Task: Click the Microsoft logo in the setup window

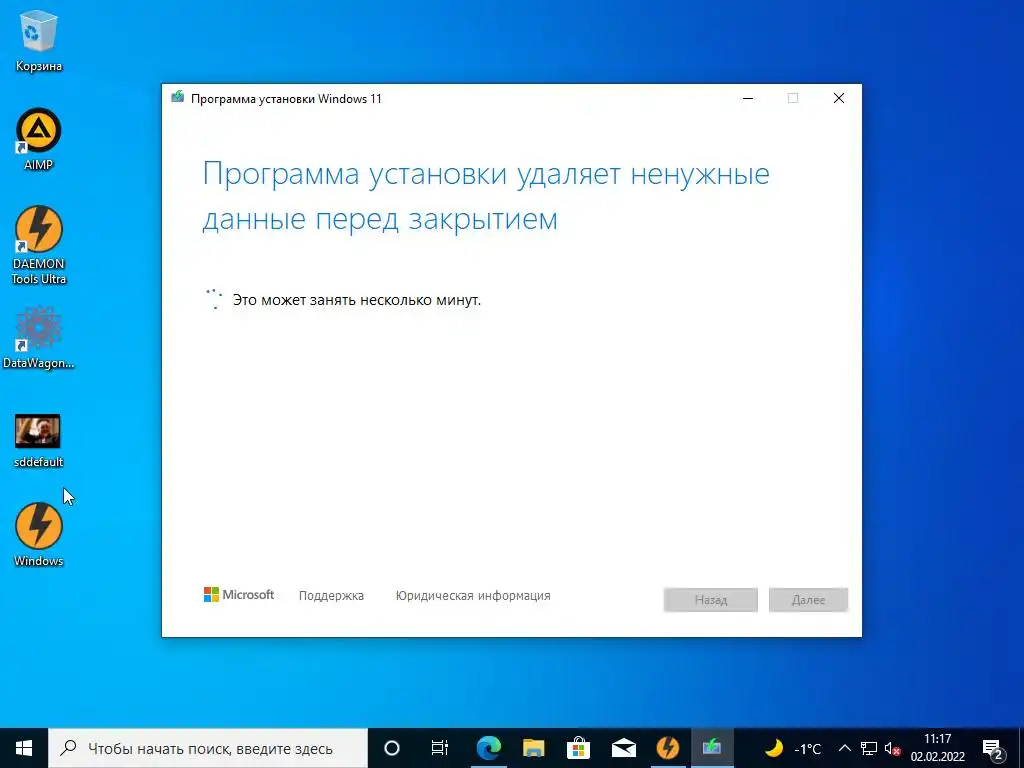Action: (239, 595)
